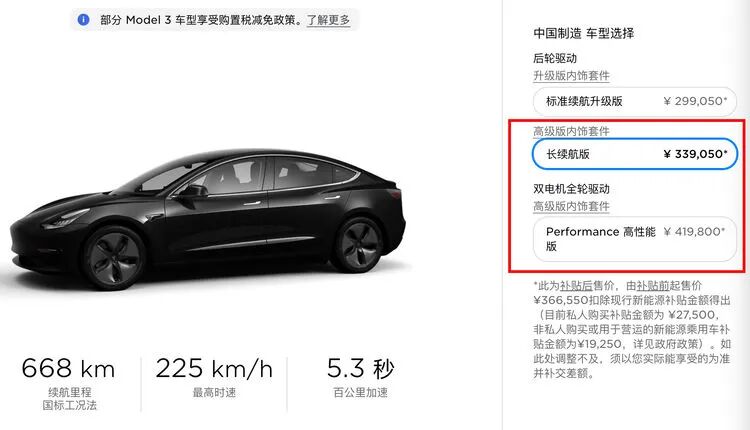Click the black Model 3 car image
Image resolution: width=750 pixels, height=430 pixels.
(x=207, y=218)
